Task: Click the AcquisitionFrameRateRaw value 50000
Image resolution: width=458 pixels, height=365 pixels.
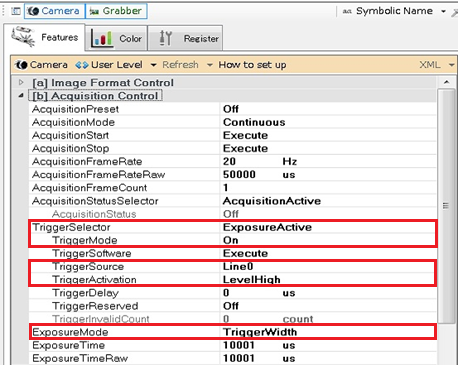Action: [239, 175]
